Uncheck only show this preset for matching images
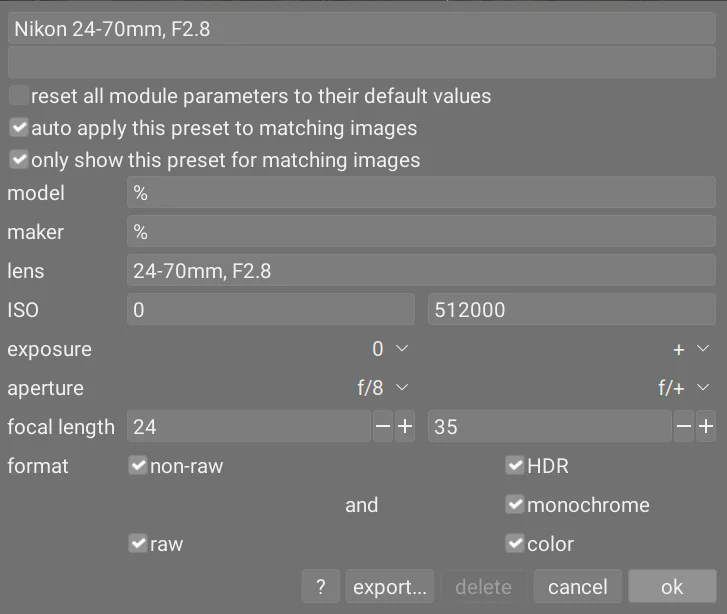 19,160
